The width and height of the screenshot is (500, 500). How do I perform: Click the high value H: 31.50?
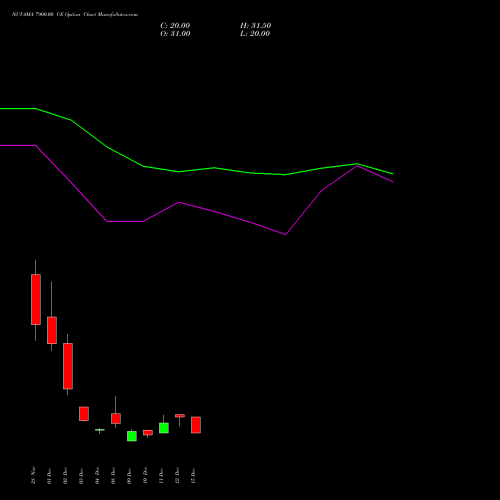click(x=255, y=26)
